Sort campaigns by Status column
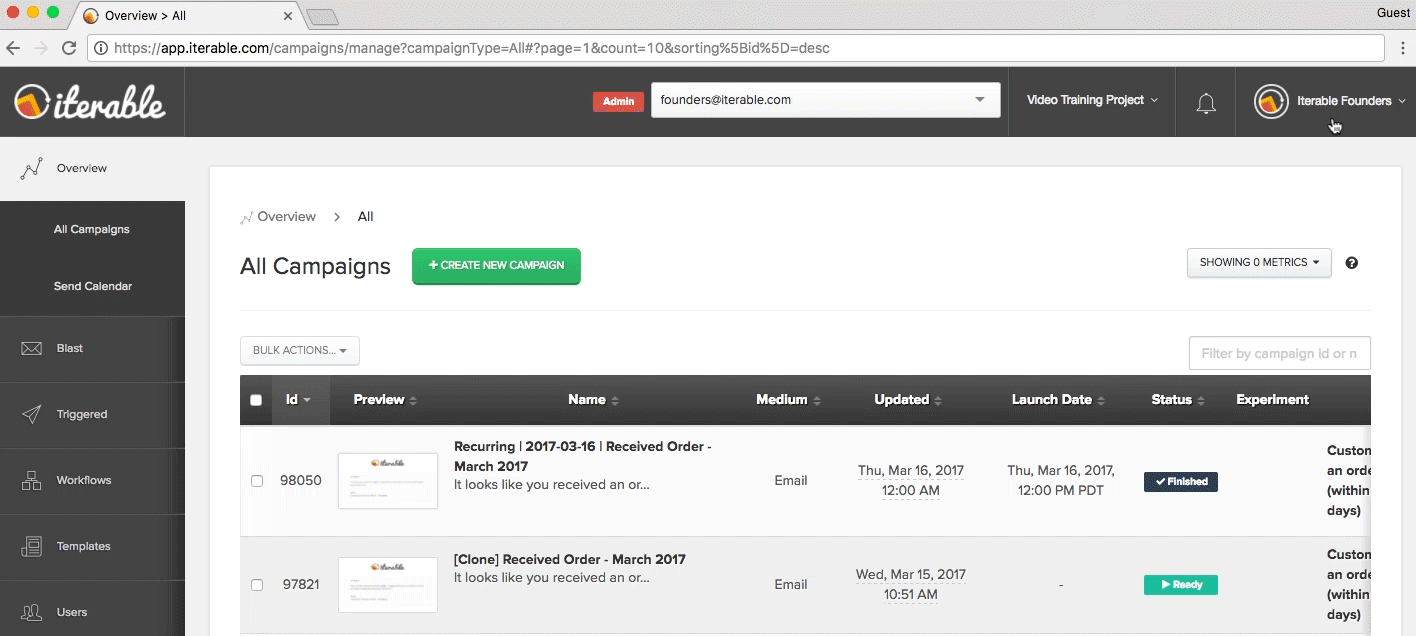 coord(1177,400)
